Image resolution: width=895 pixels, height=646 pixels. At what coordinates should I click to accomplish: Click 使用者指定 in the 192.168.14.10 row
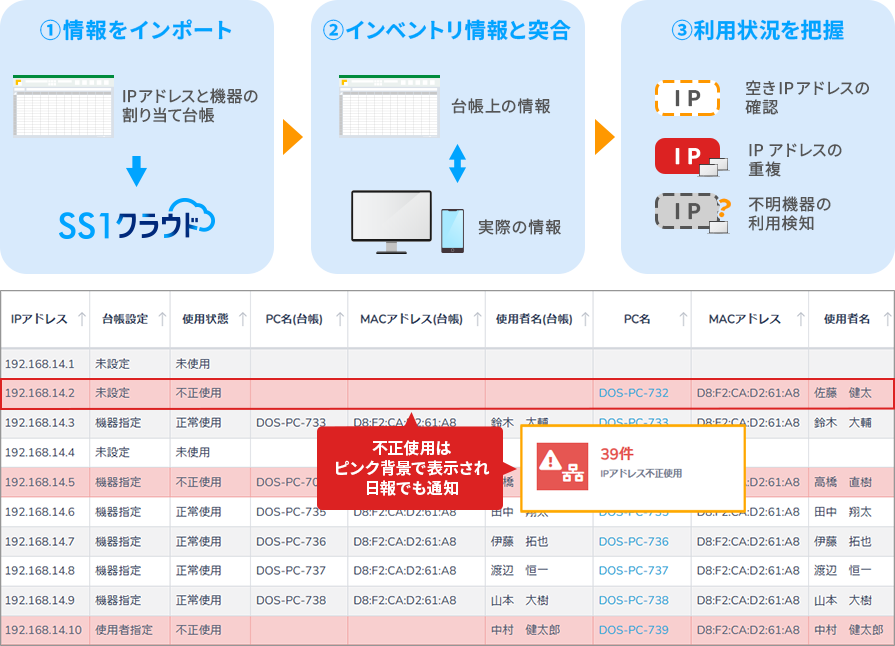click(x=124, y=630)
